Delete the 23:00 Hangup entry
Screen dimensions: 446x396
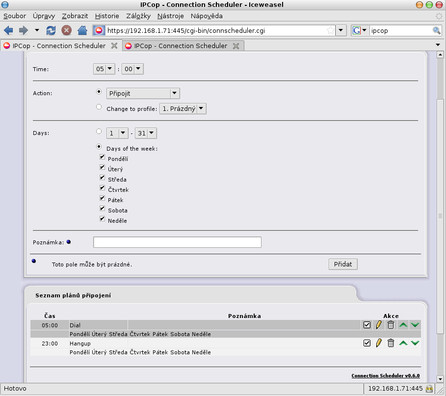(391, 343)
